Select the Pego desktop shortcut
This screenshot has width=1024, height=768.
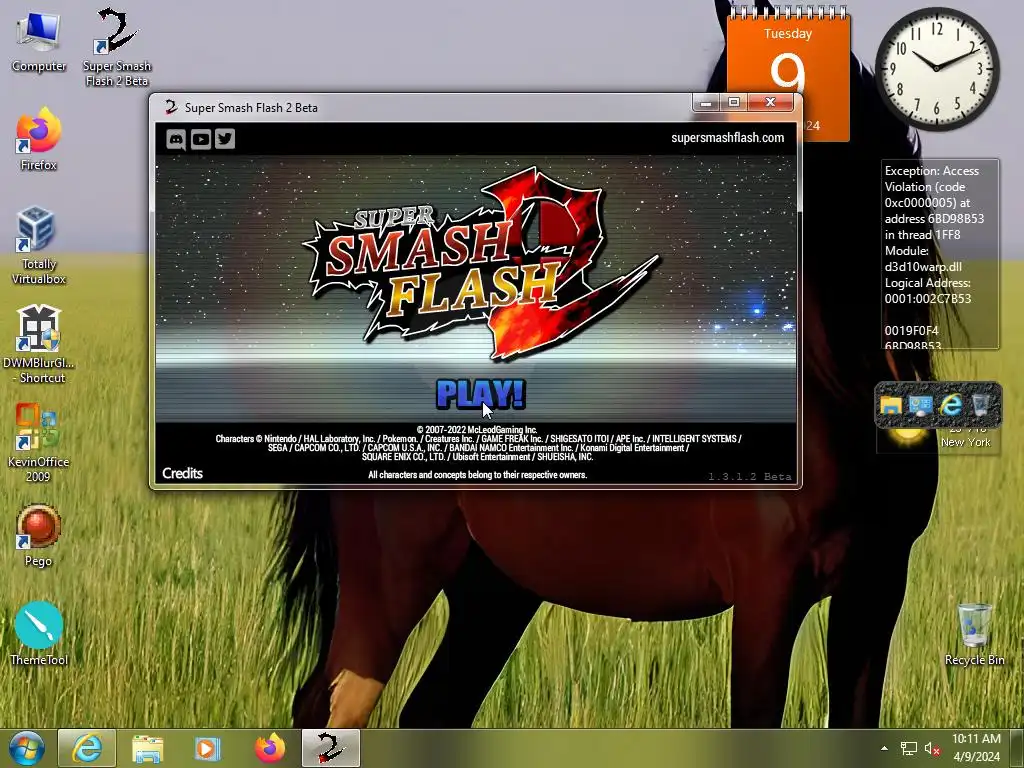38,536
